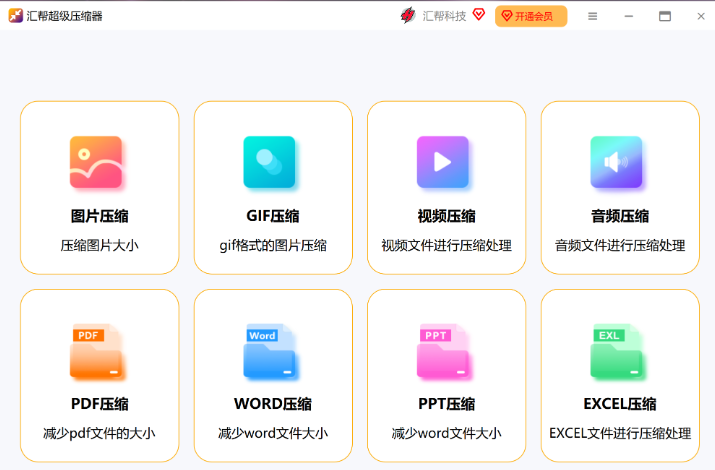Click the 音频文件进行压缩处理 description
This screenshot has height=470, width=715.
pyautogui.click(x=620, y=245)
